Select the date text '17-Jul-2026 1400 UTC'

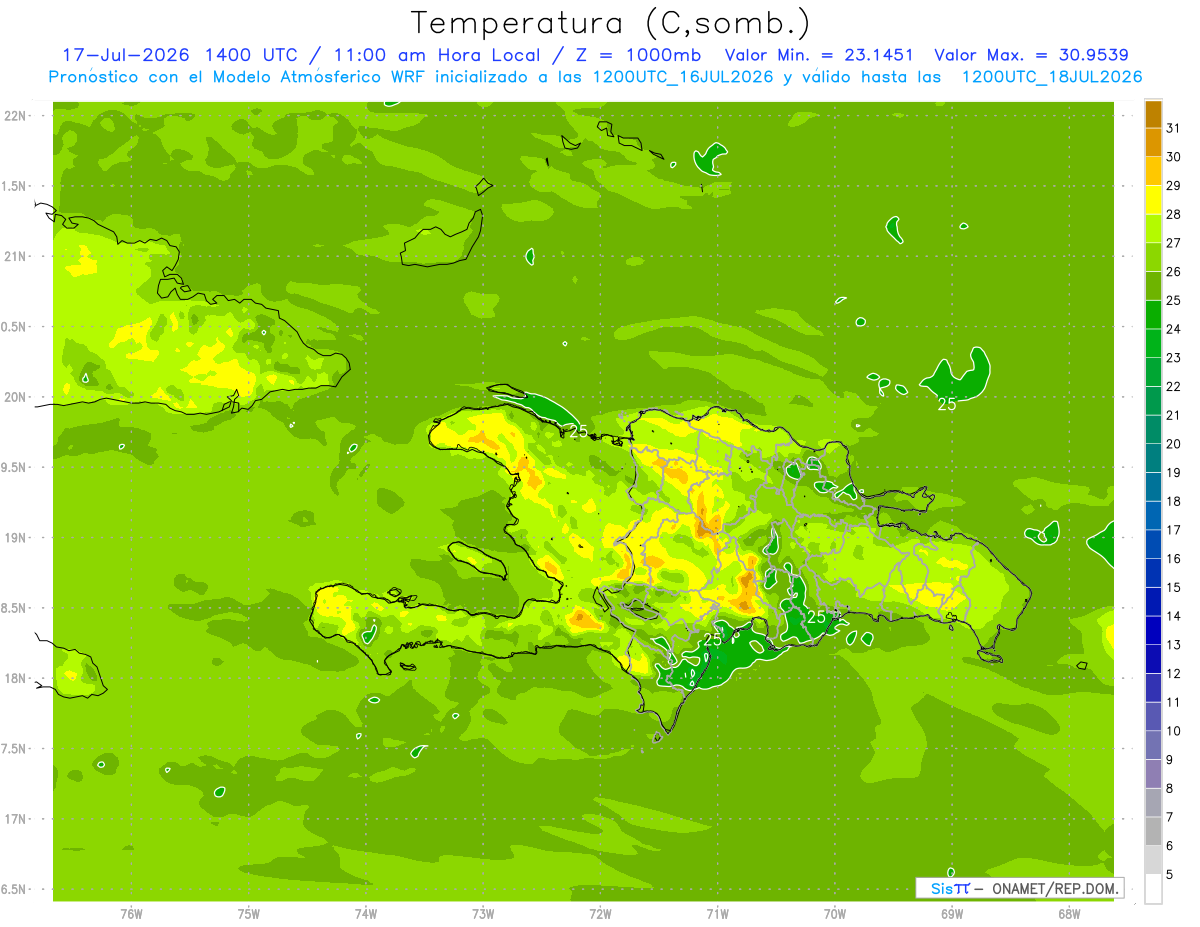click(179, 55)
